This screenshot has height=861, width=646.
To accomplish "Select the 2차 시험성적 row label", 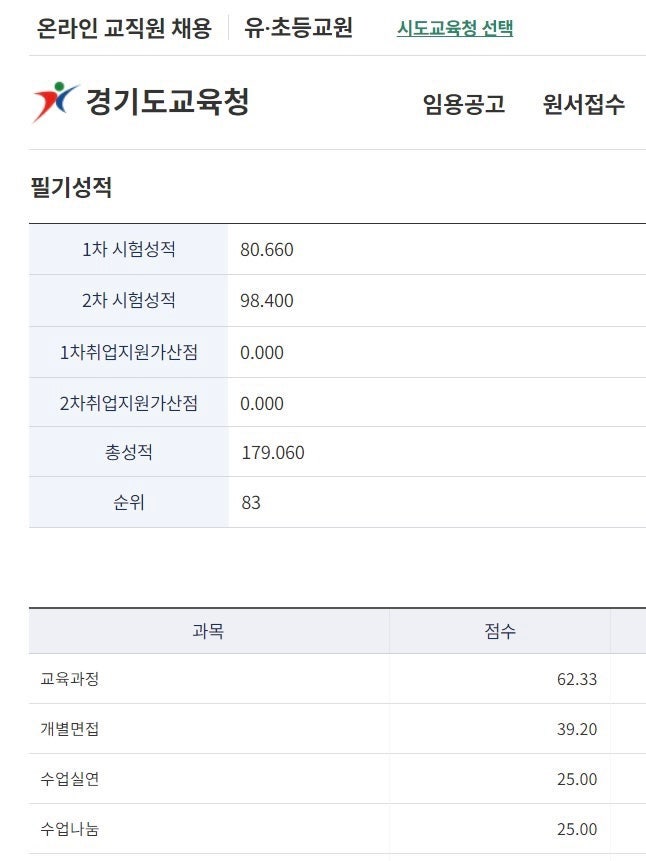I will [x=129, y=300].
